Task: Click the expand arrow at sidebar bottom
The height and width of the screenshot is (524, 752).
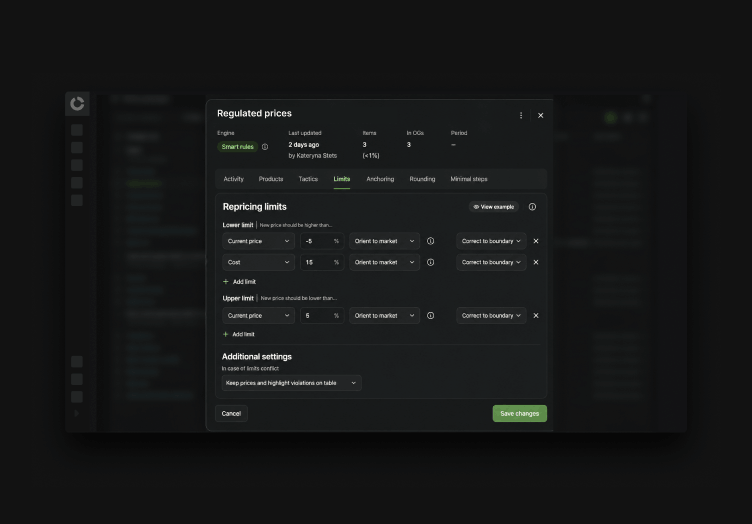Action: (x=76, y=413)
